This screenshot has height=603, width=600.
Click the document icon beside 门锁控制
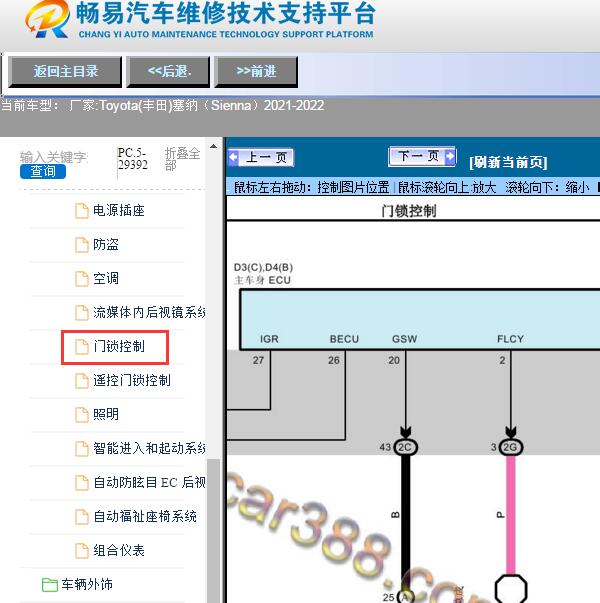82,346
